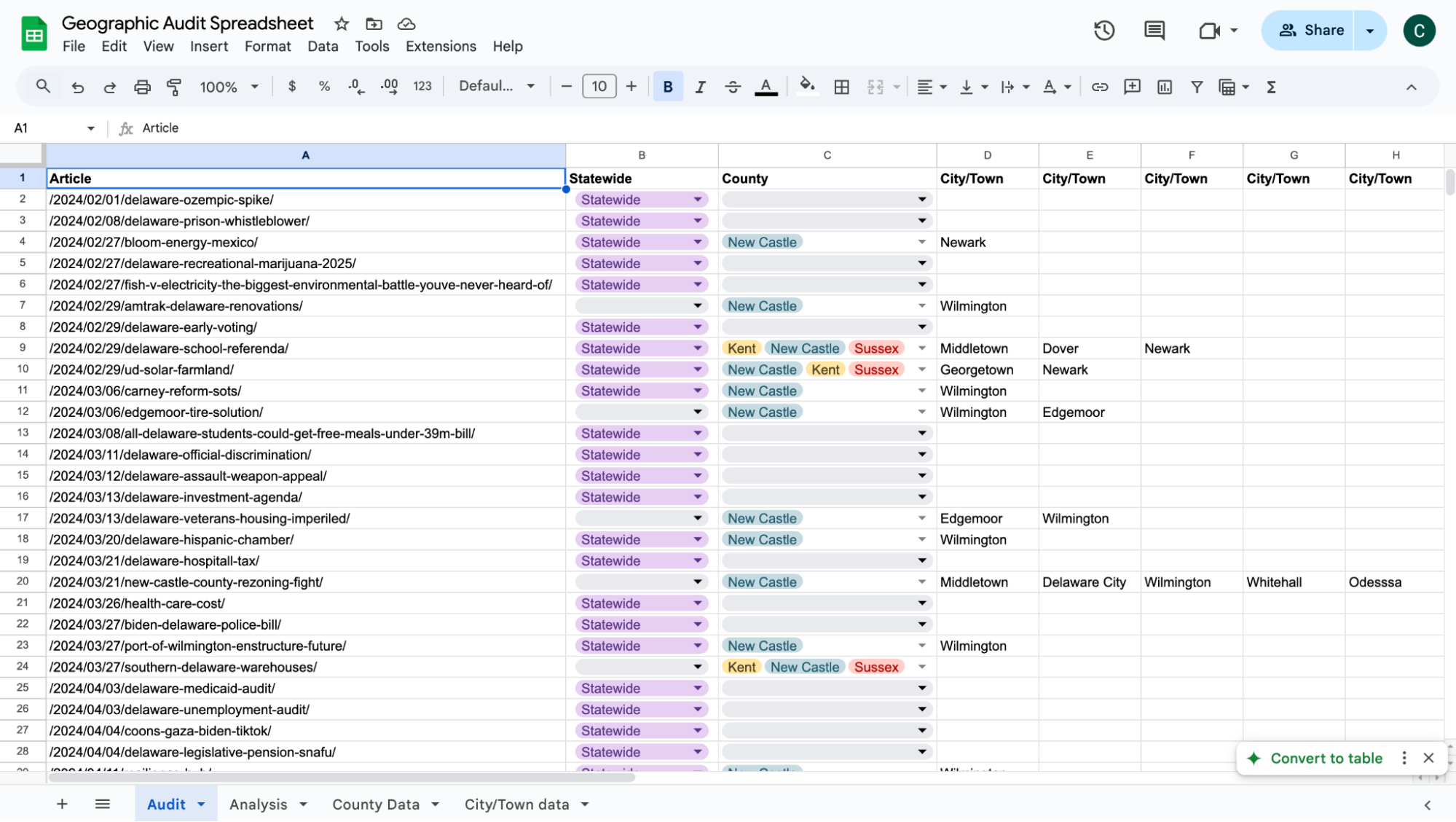Increase decimal places
Screen dimensions: 1456x822
click(389, 87)
